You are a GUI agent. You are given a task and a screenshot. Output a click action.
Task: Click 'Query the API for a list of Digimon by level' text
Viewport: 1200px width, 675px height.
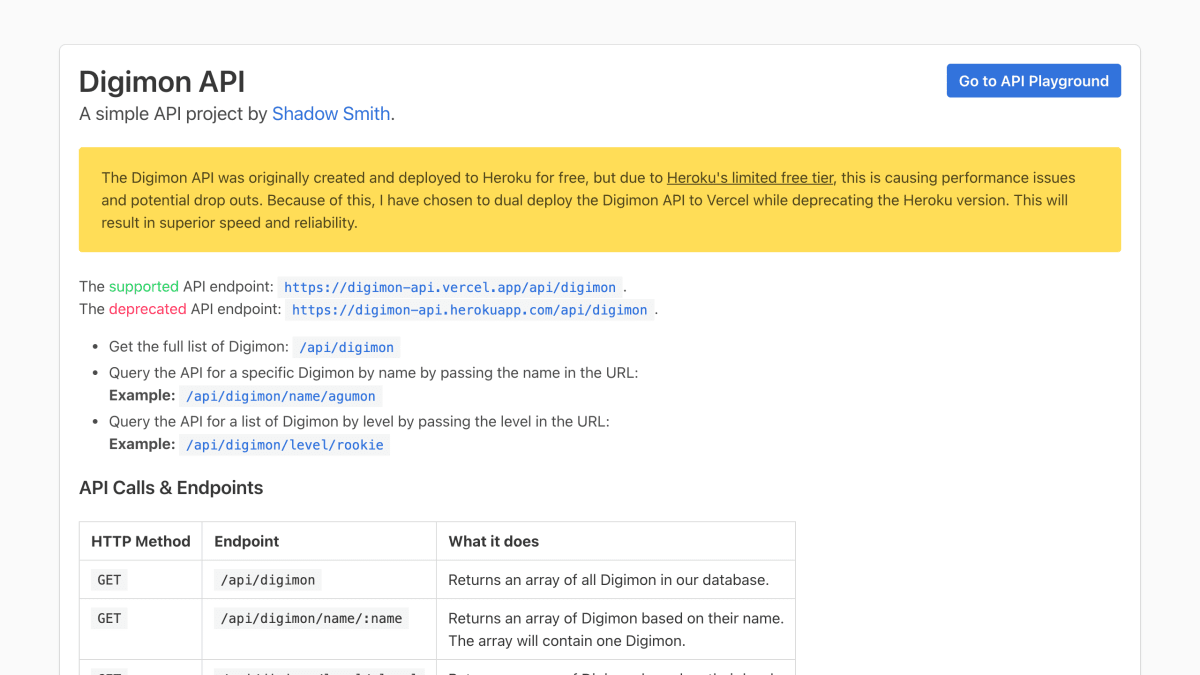359,422
